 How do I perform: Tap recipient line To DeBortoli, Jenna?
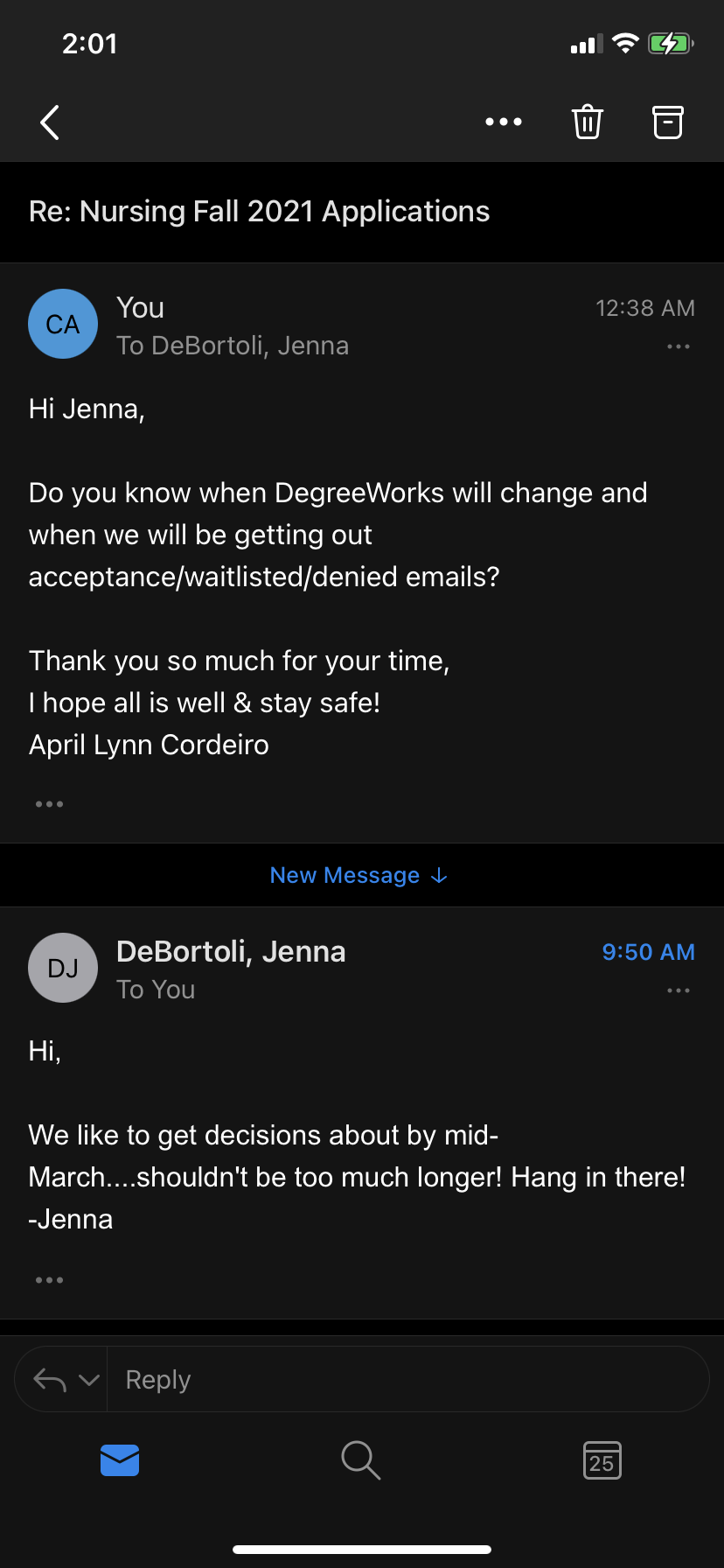[233, 346]
